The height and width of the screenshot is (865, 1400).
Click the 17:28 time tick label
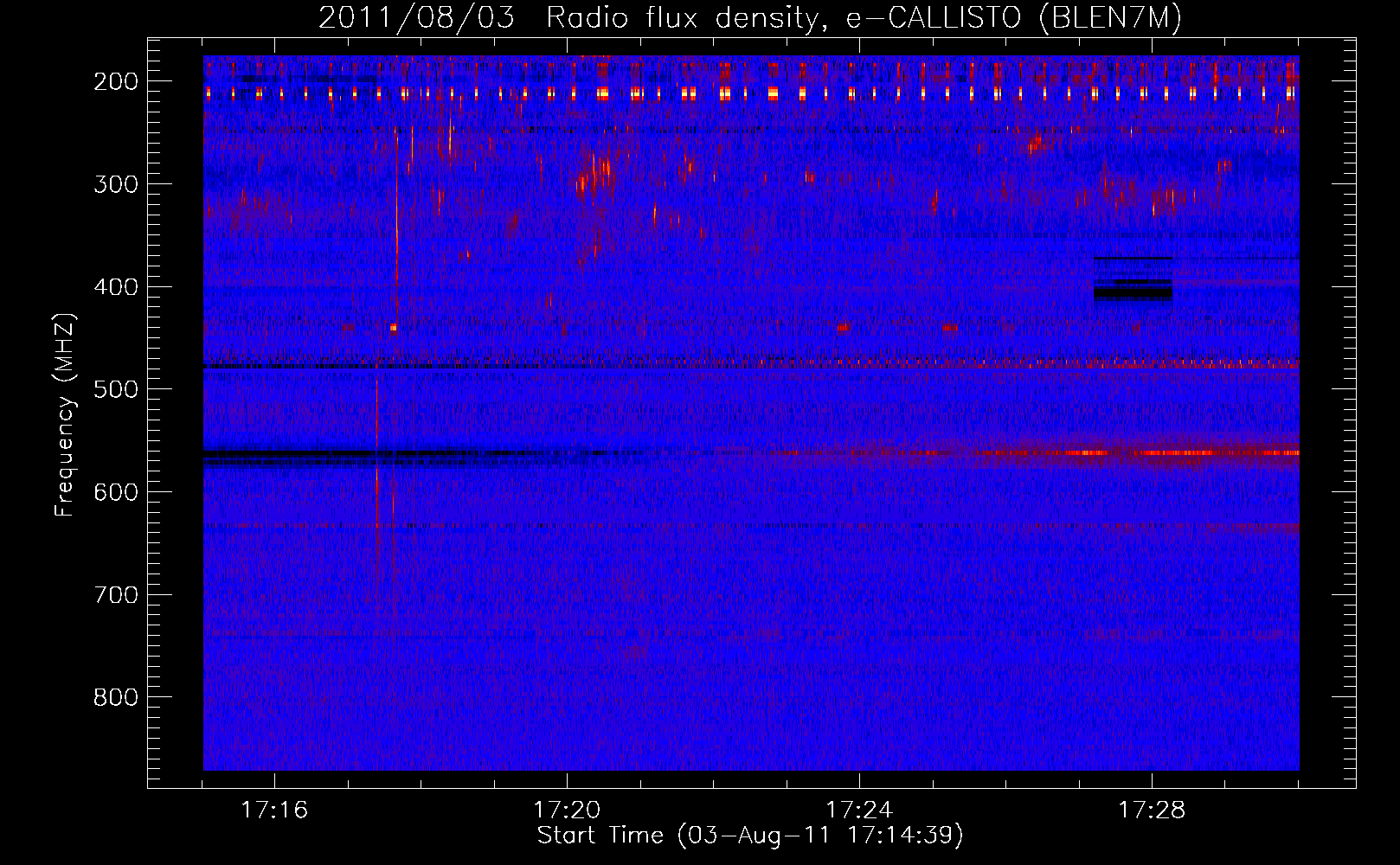1152,811
